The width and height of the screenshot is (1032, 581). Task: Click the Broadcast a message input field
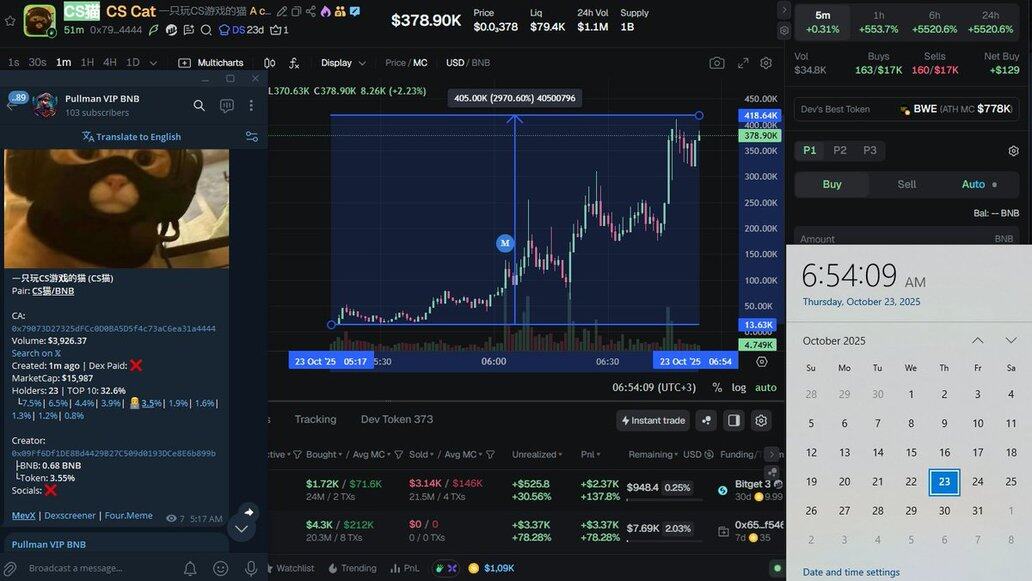(100, 568)
